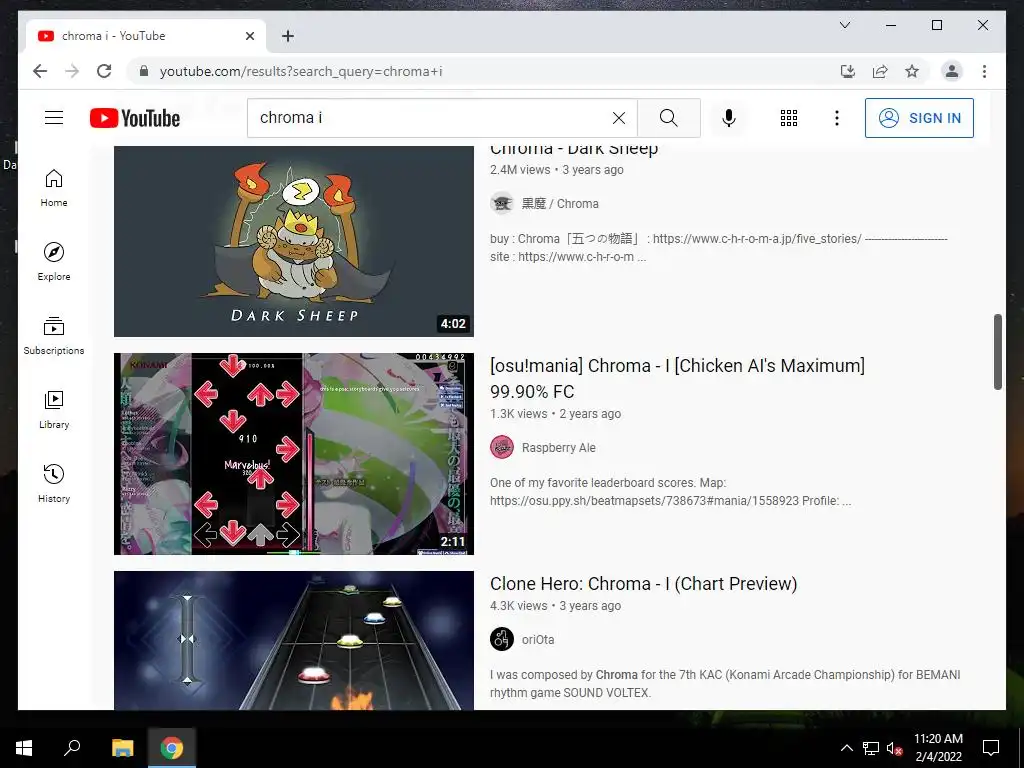Open the oriOta channel name
The image size is (1024, 768).
tap(537, 640)
